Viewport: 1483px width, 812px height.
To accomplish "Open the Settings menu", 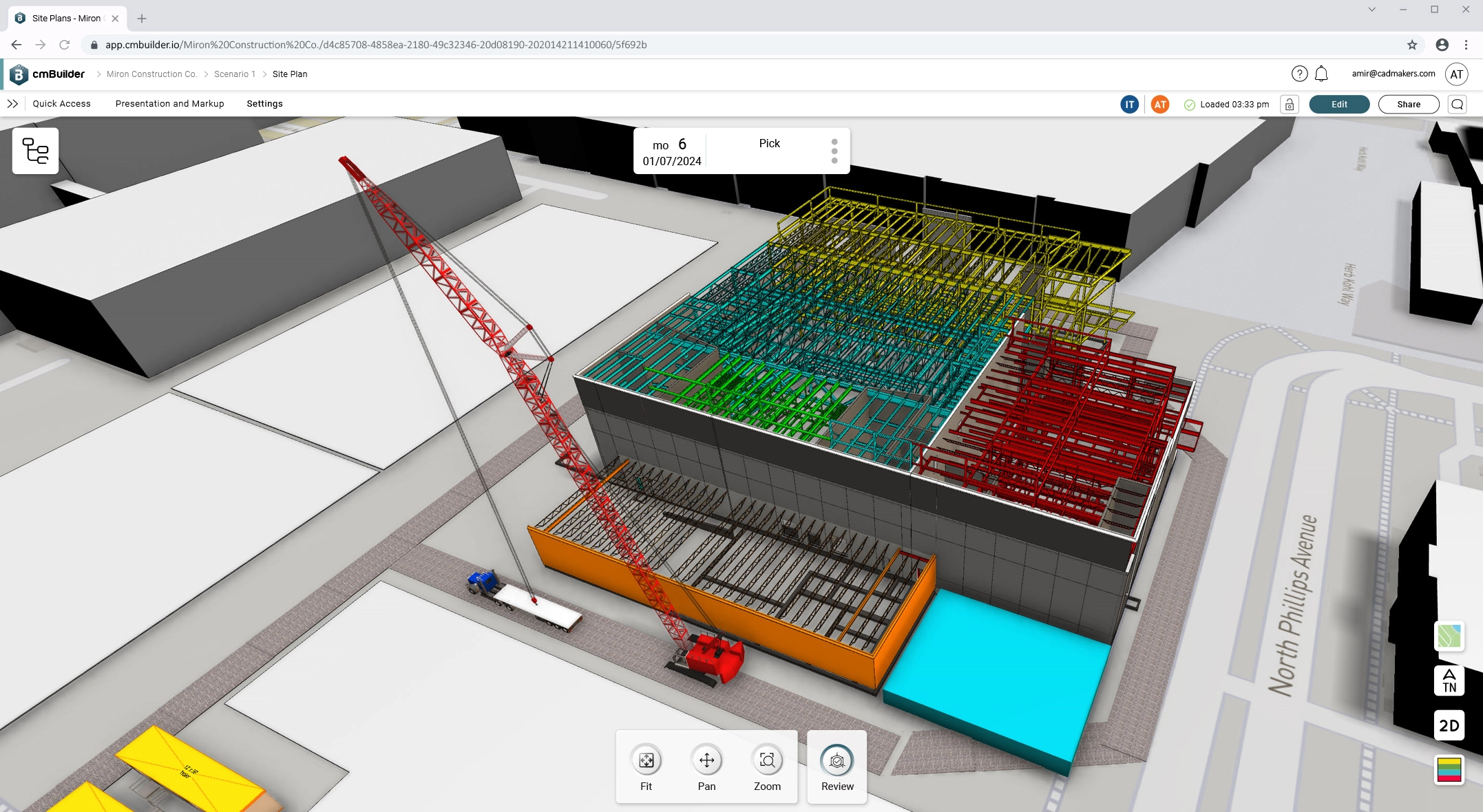I will [x=264, y=104].
